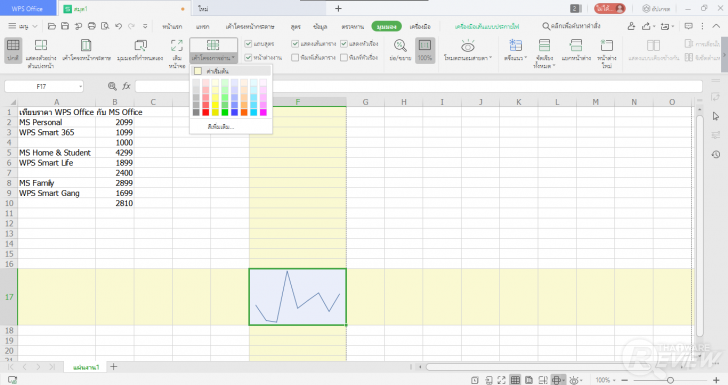The width and height of the screenshot is (728, 385).
Task: Expand the Menu hamburger dropdown
Action: point(23,26)
